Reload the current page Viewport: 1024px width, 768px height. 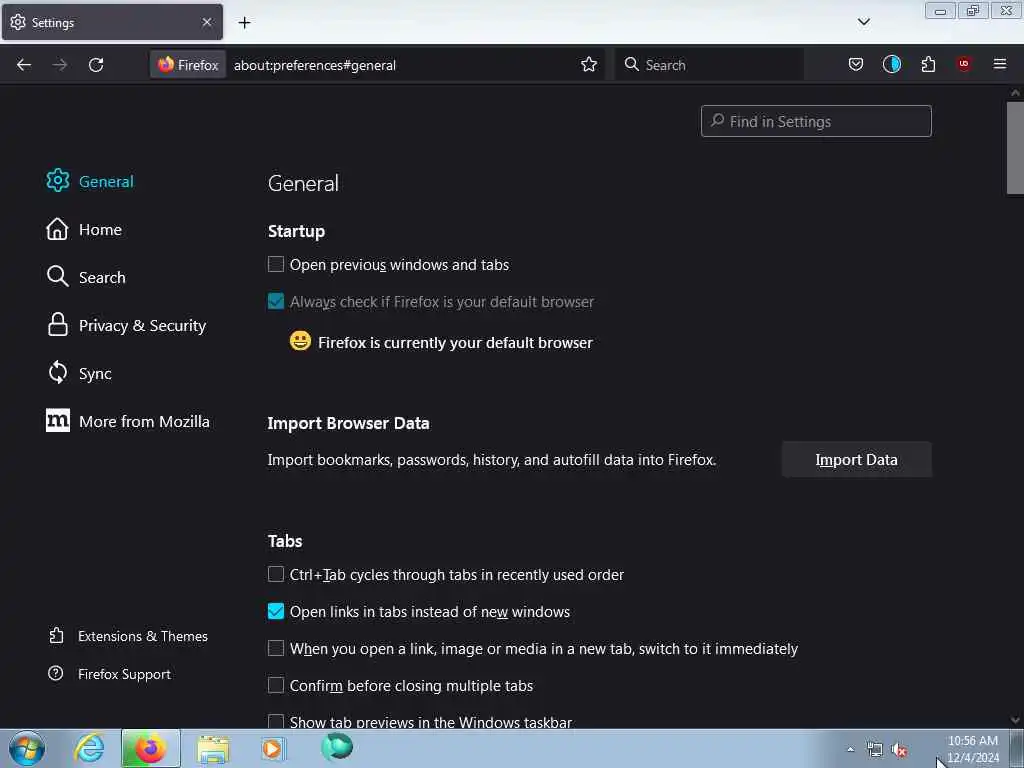96,65
